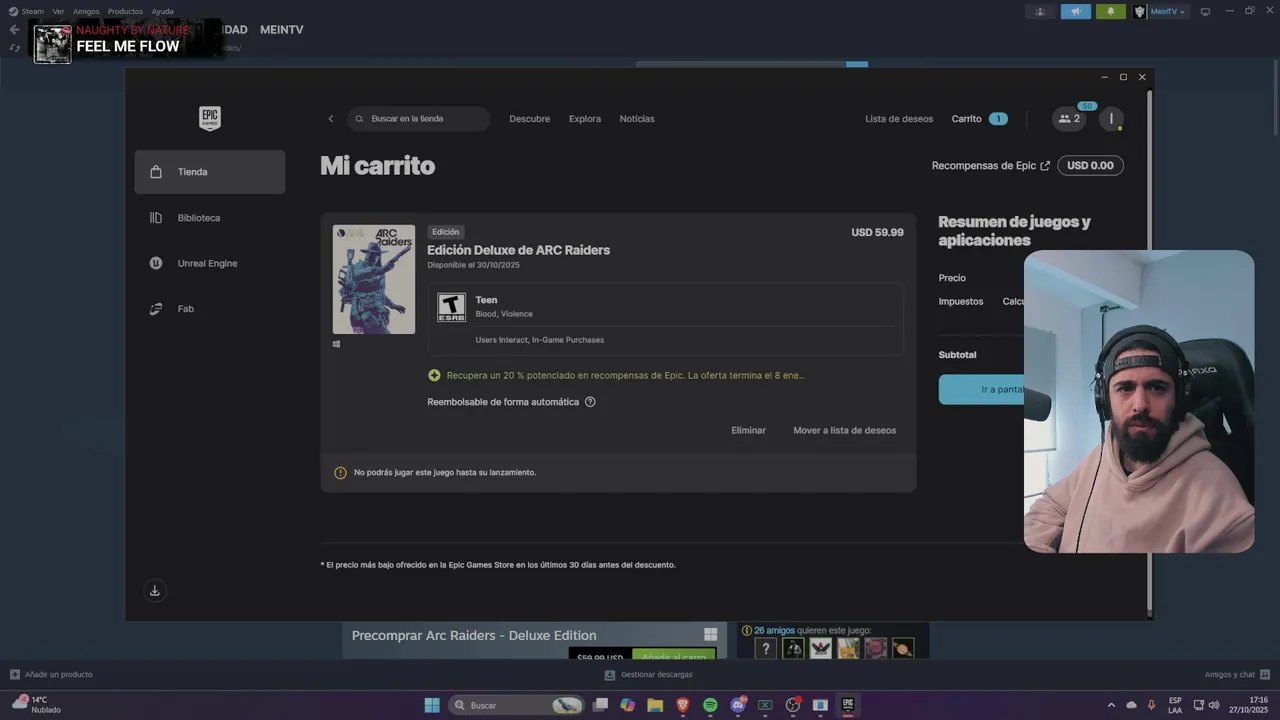
Task: Click Añadir un producto in Steam
Action: tap(51, 675)
